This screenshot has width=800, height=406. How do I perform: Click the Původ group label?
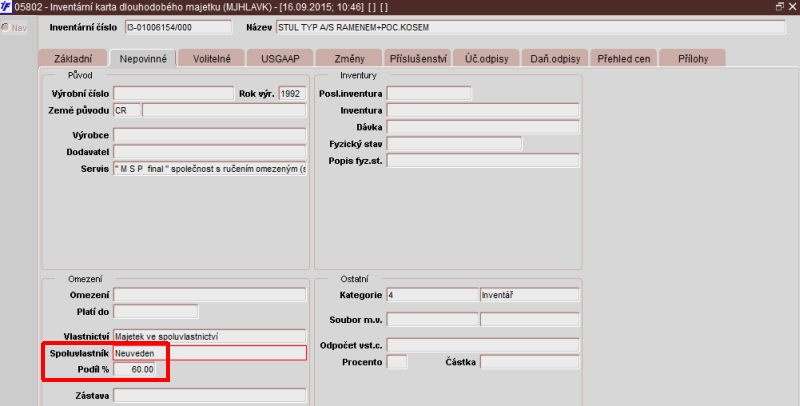[80, 75]
